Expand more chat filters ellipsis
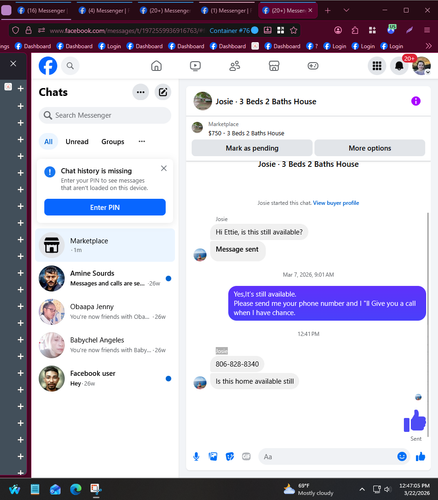The image size is (438, 500). [142, 141]
